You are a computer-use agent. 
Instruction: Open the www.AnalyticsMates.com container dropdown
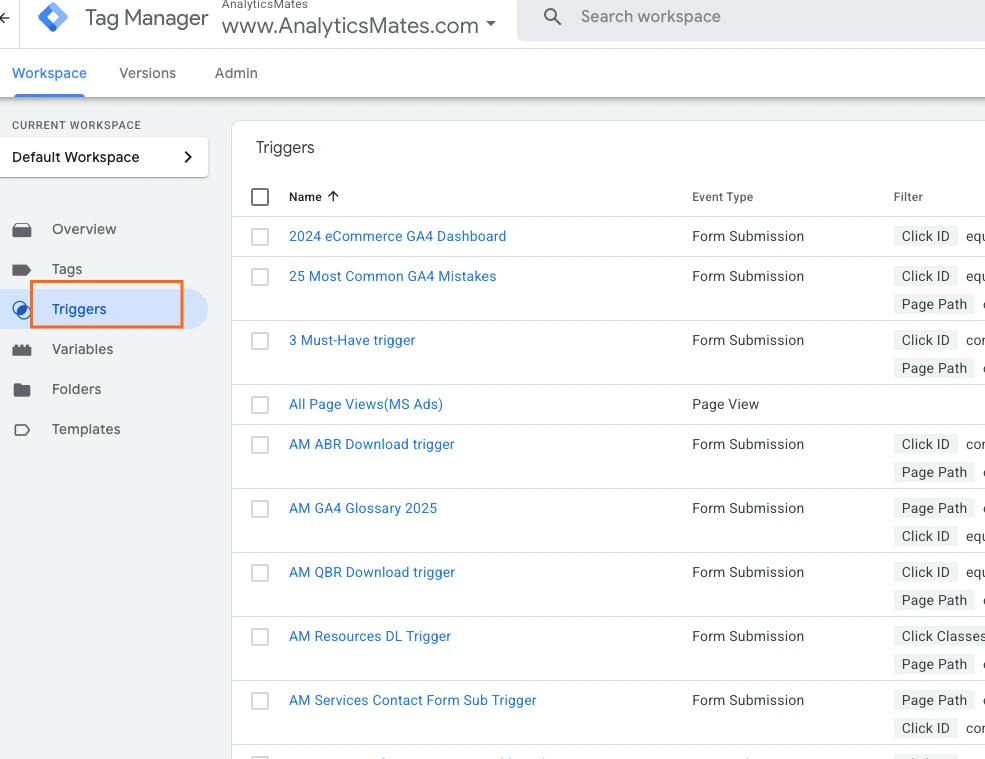(359, 25)
